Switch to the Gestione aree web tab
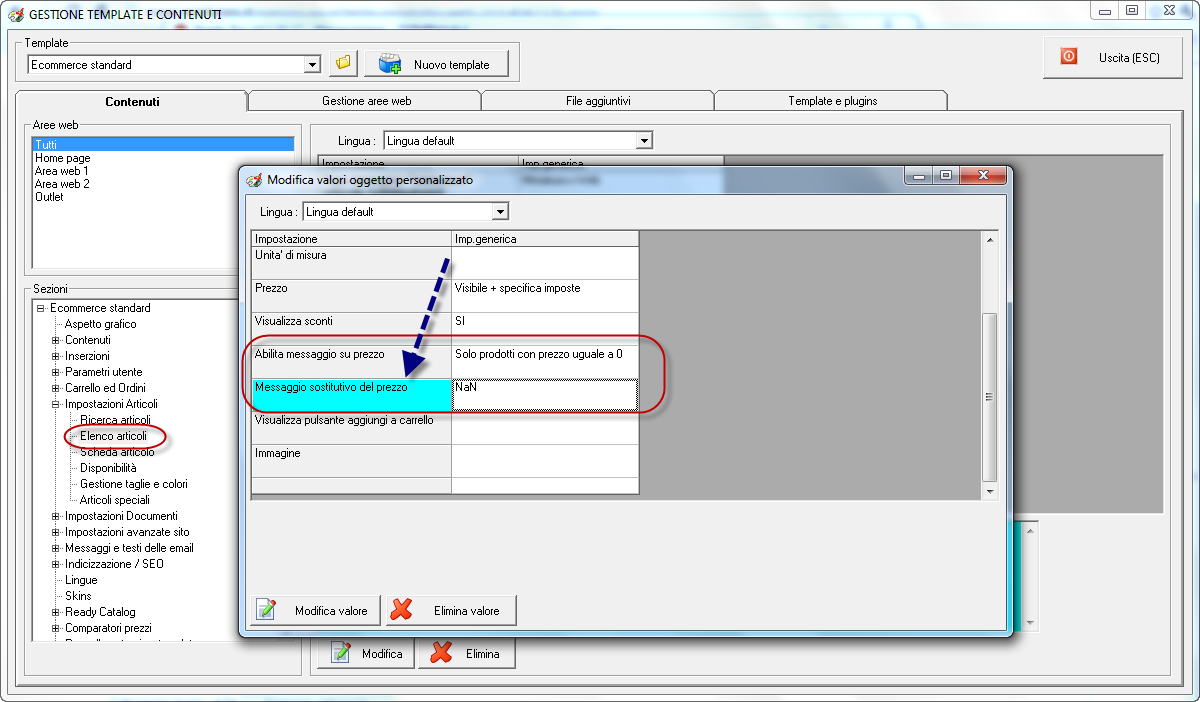 [x=366, y=101]
